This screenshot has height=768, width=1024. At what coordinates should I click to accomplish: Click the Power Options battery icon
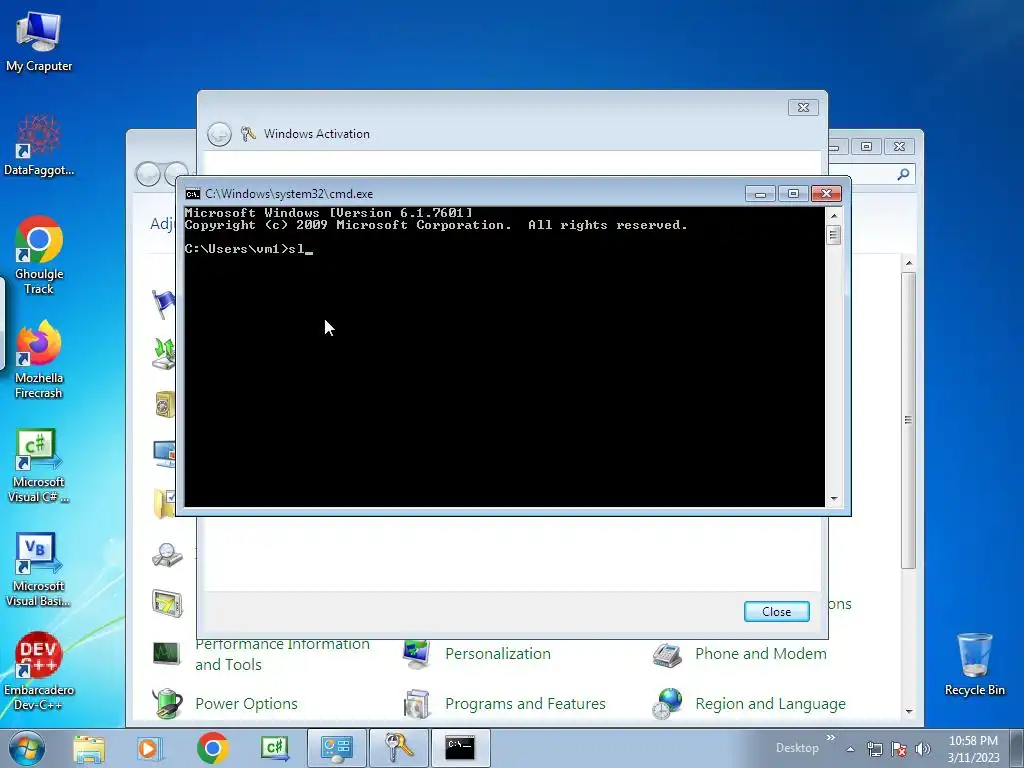[167, 704]
